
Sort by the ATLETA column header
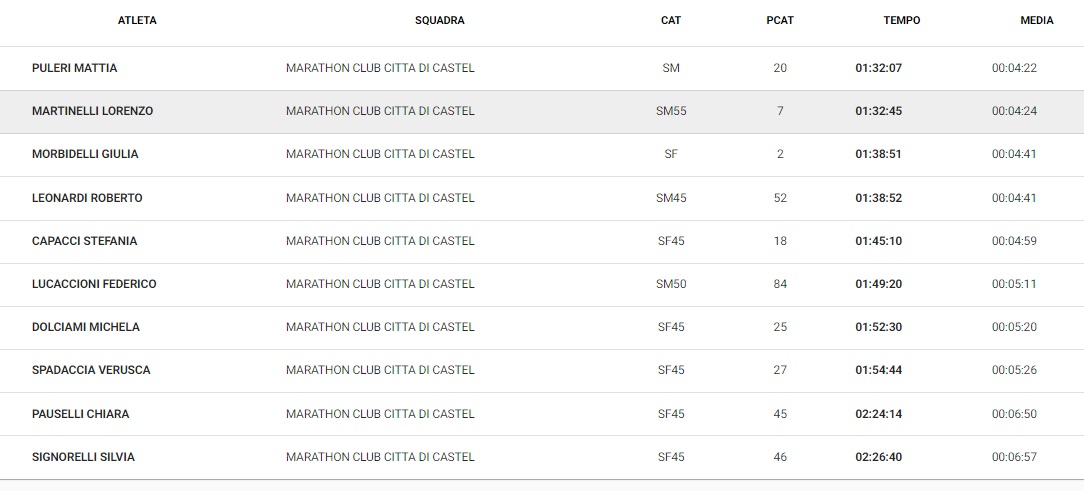(x=137, y=21)
